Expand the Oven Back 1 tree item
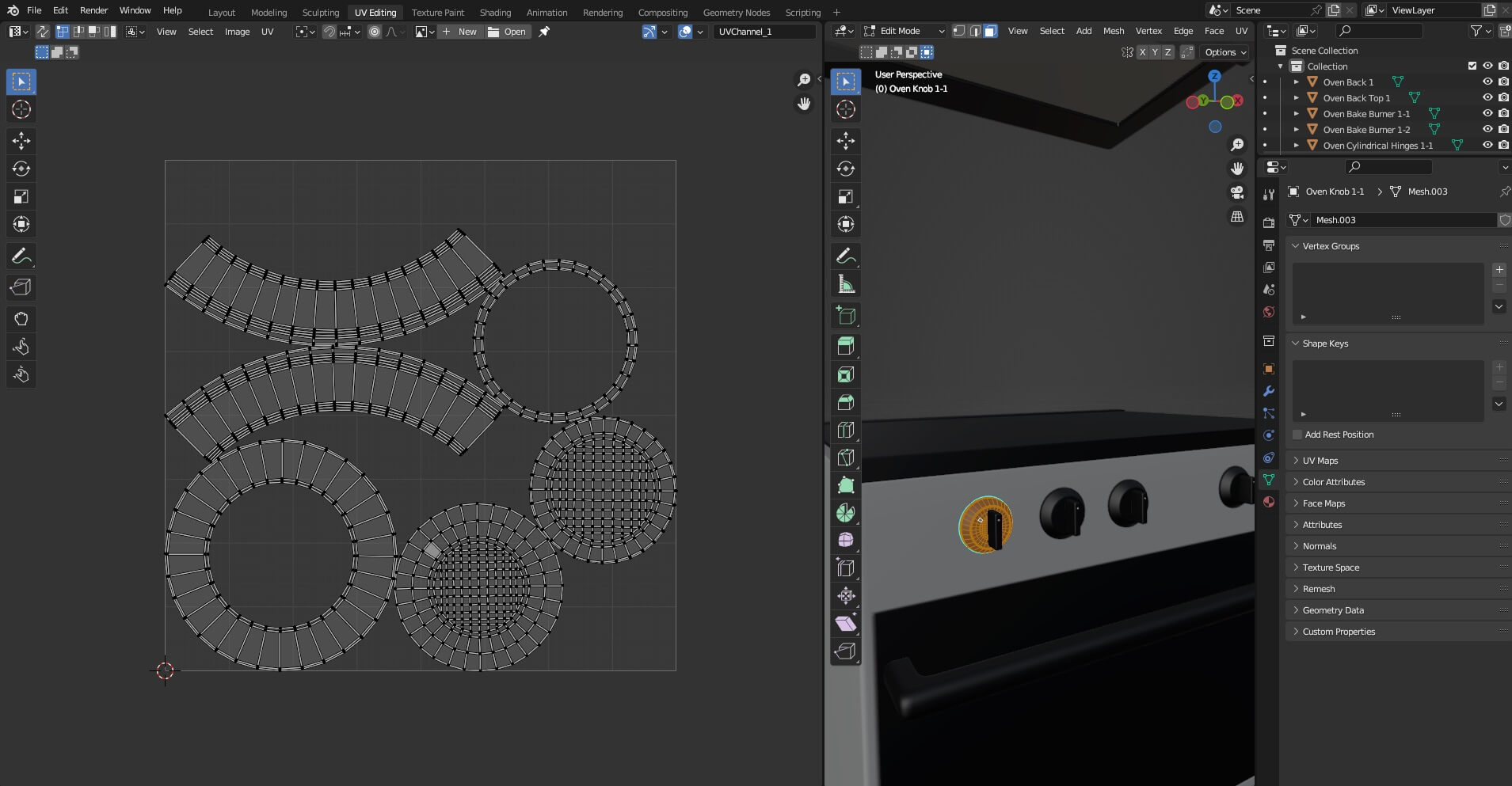This screenshot has width=1512, height=786. click(1297, 82)
